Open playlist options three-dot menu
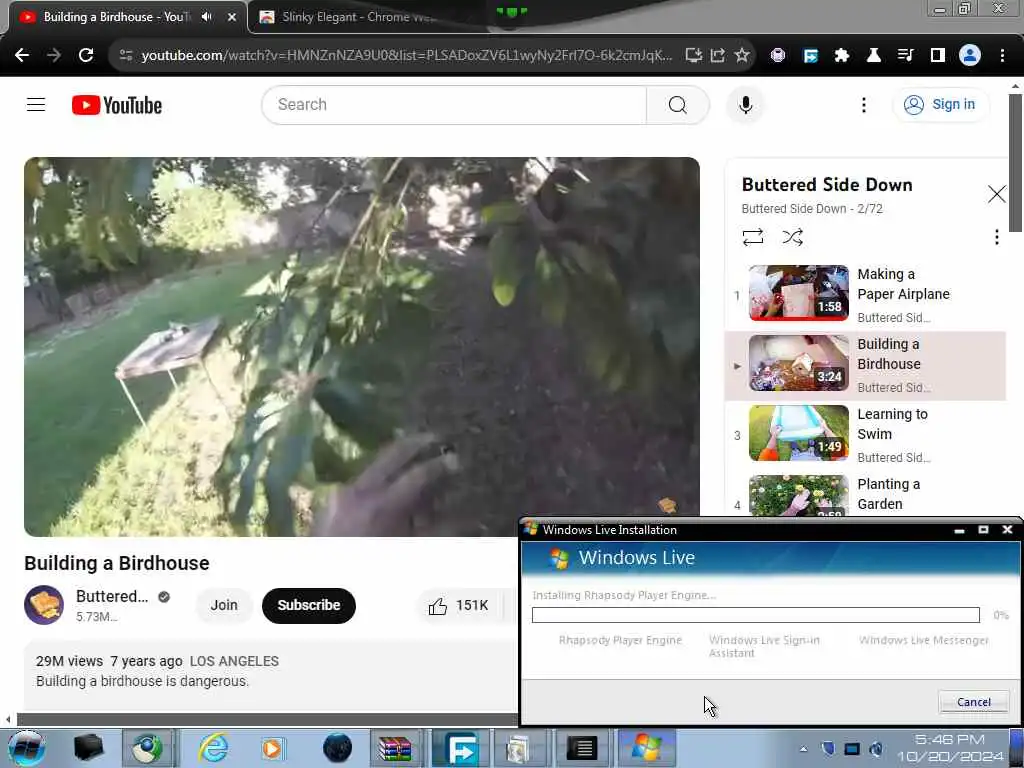1024x768 pixels. coord(997,237)
